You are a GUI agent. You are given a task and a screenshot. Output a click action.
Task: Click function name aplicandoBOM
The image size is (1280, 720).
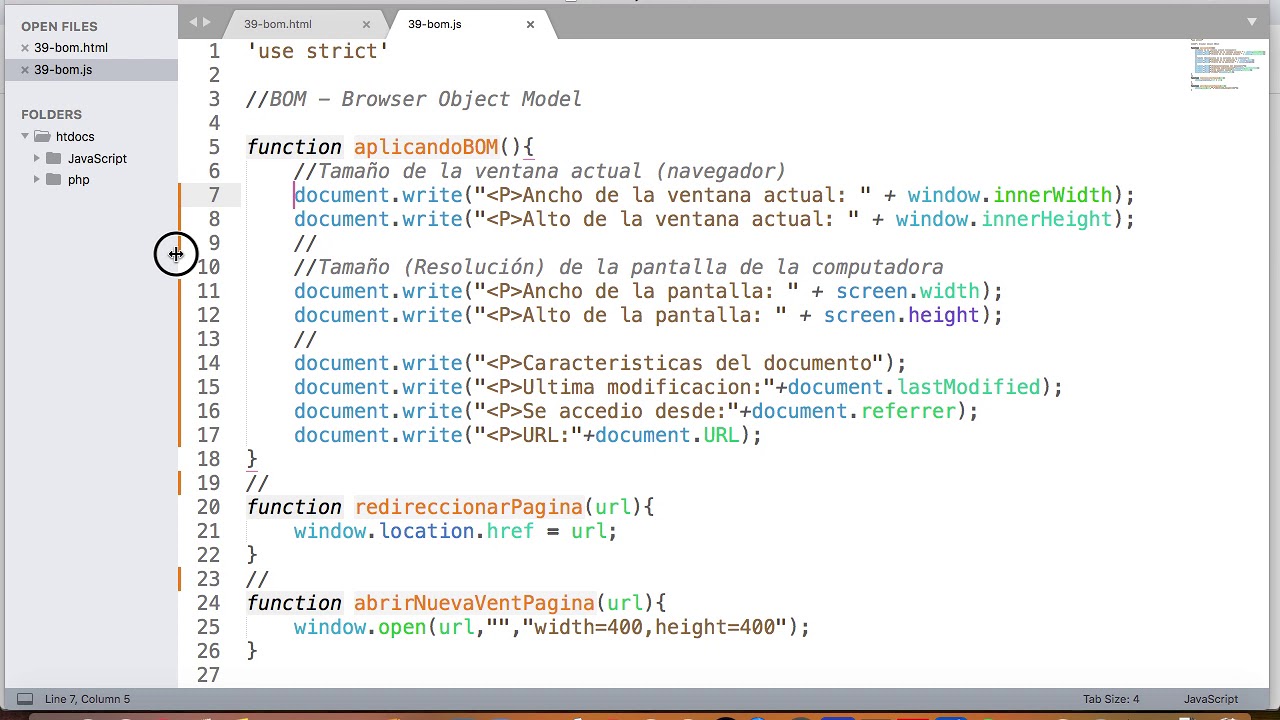[x=426, y=147]
